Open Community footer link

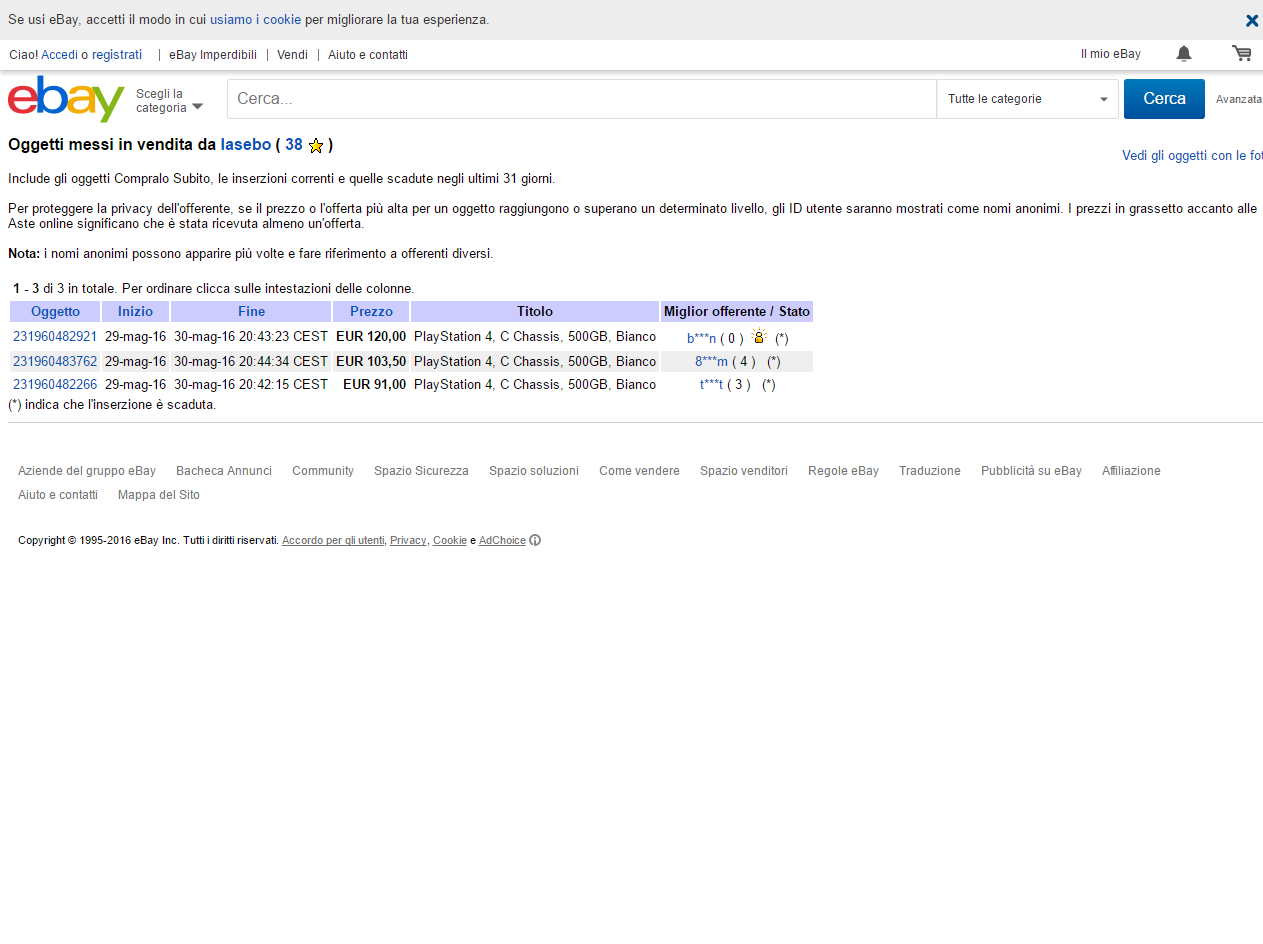[323, 471]
